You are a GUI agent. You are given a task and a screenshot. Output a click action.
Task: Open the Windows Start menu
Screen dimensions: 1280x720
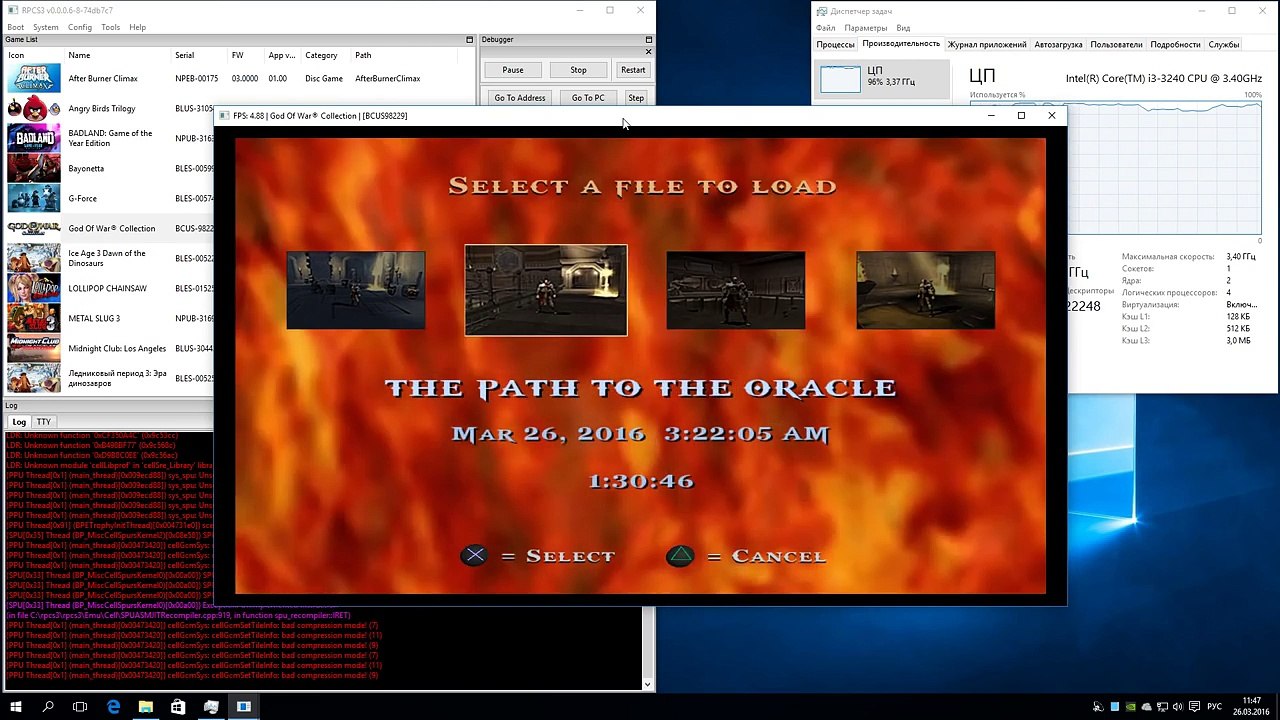[16, 707]
